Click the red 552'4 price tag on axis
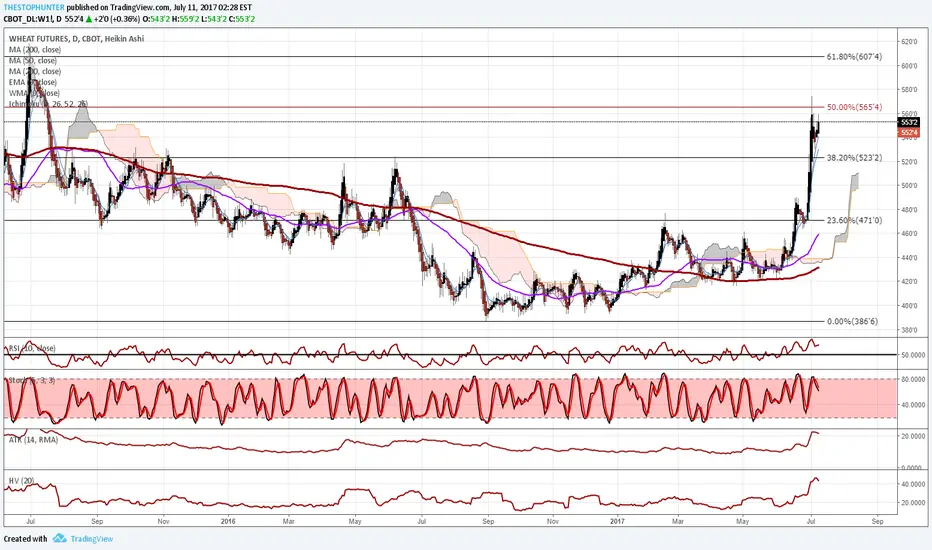Viewport: 932px width, 550px height. 909,132
